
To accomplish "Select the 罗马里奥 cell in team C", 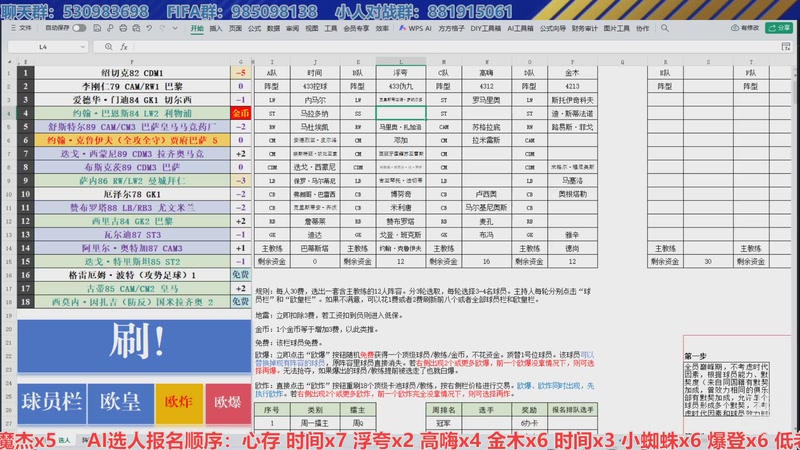I will 486,100.
